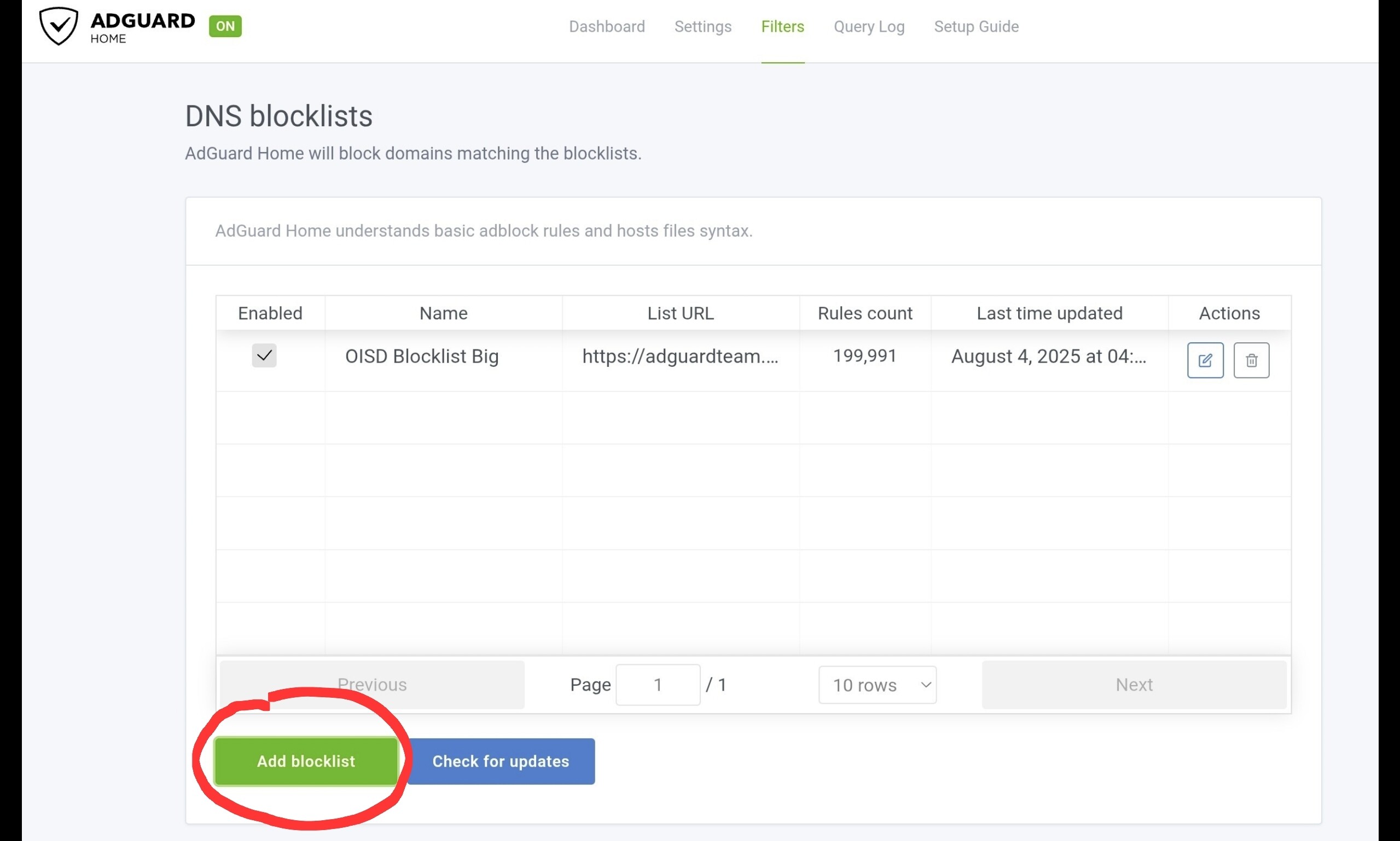Click the Previous page button
The image size is (1400, 841).
372,685
